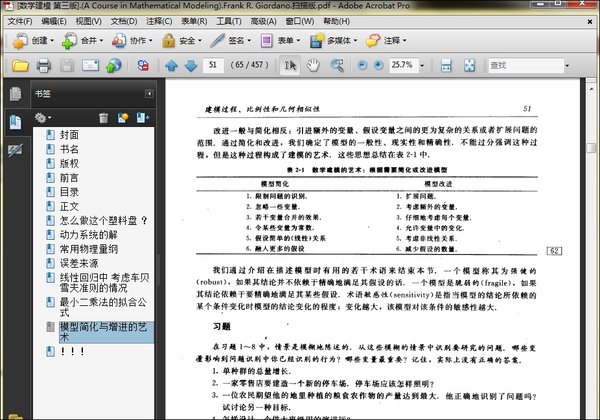
Task: Jump to the 误差来源 bookmark
Action: pyautogui.click(x=81, y=263)
